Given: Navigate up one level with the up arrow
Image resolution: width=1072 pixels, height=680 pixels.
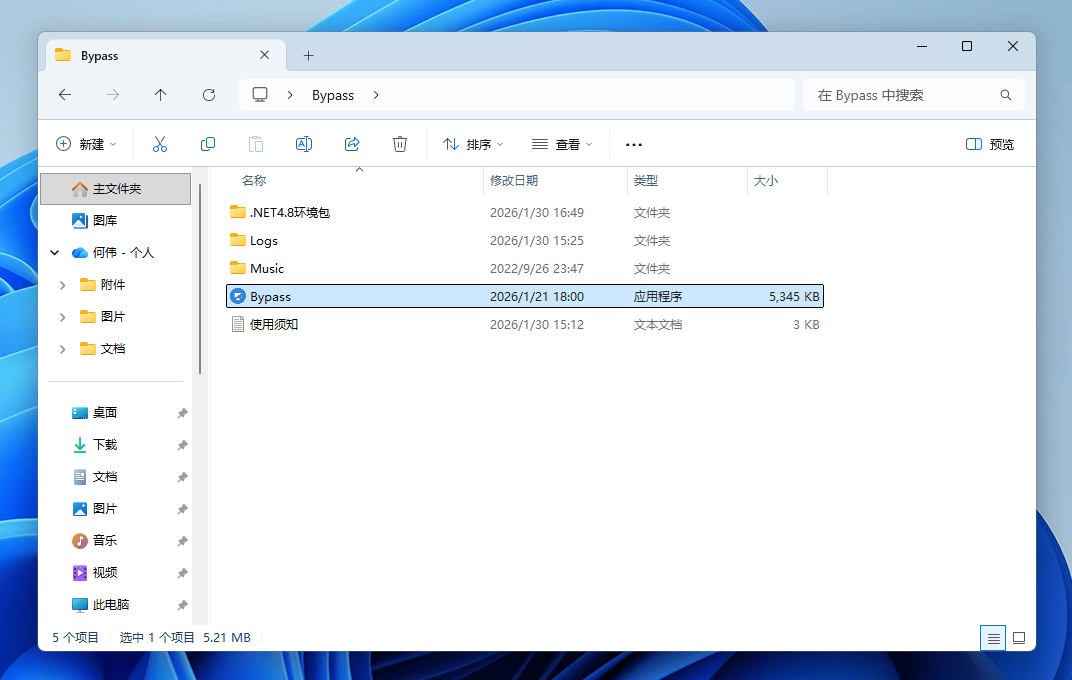Looking at the screenshot, I should 161,94.
